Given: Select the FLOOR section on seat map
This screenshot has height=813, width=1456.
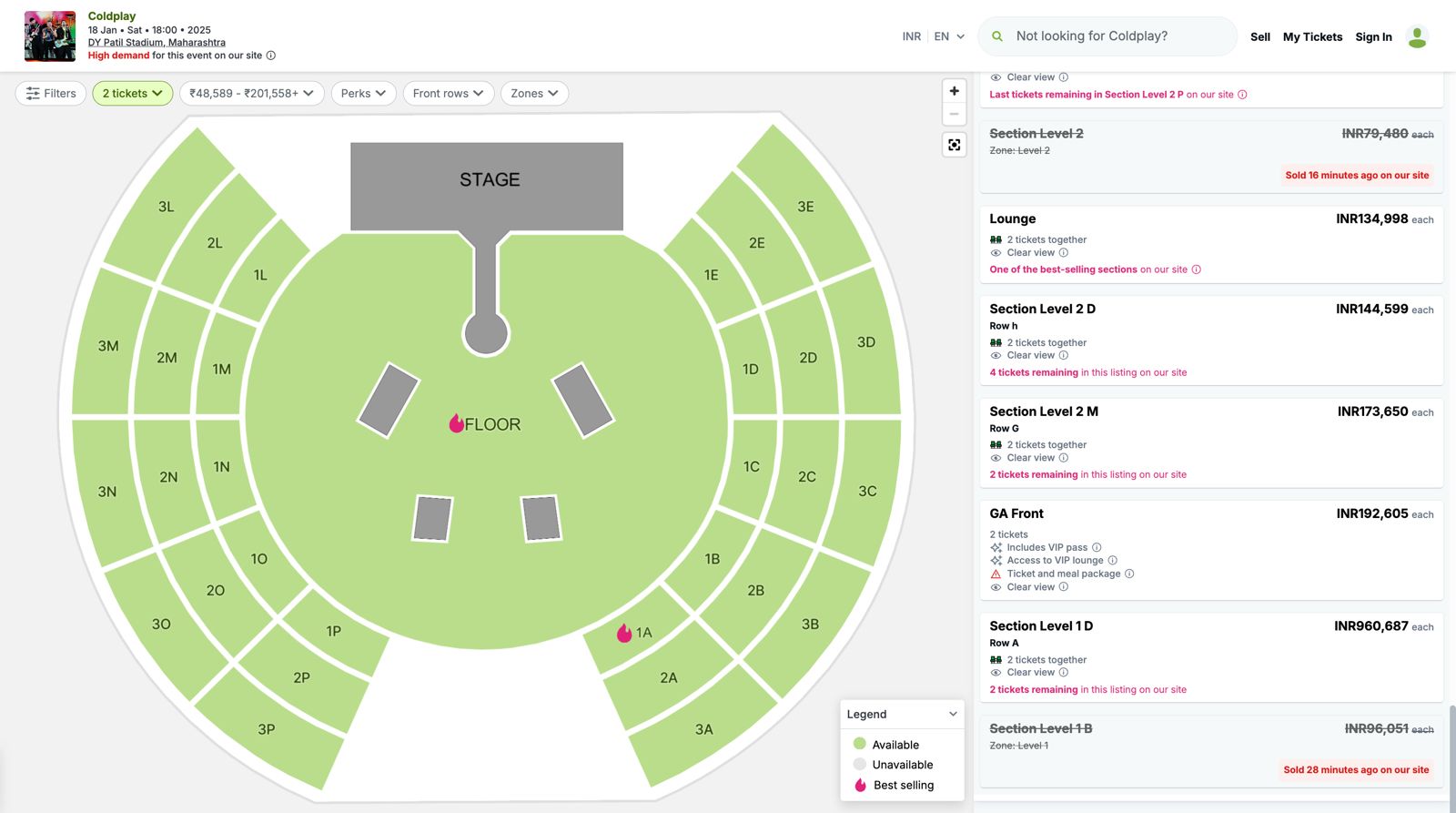Looking at the screenshot, I should click(x=491, y=424).
